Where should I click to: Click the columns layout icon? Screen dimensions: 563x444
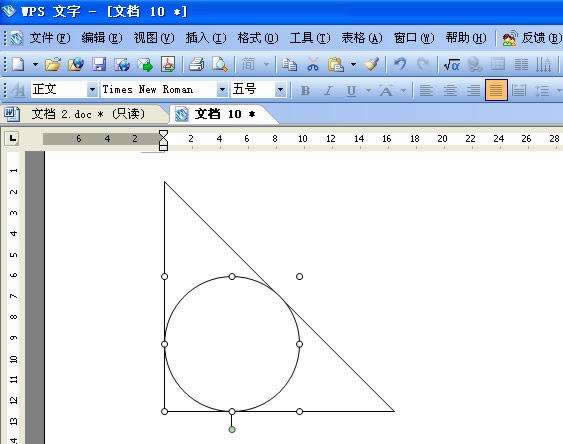pos(521,65)
